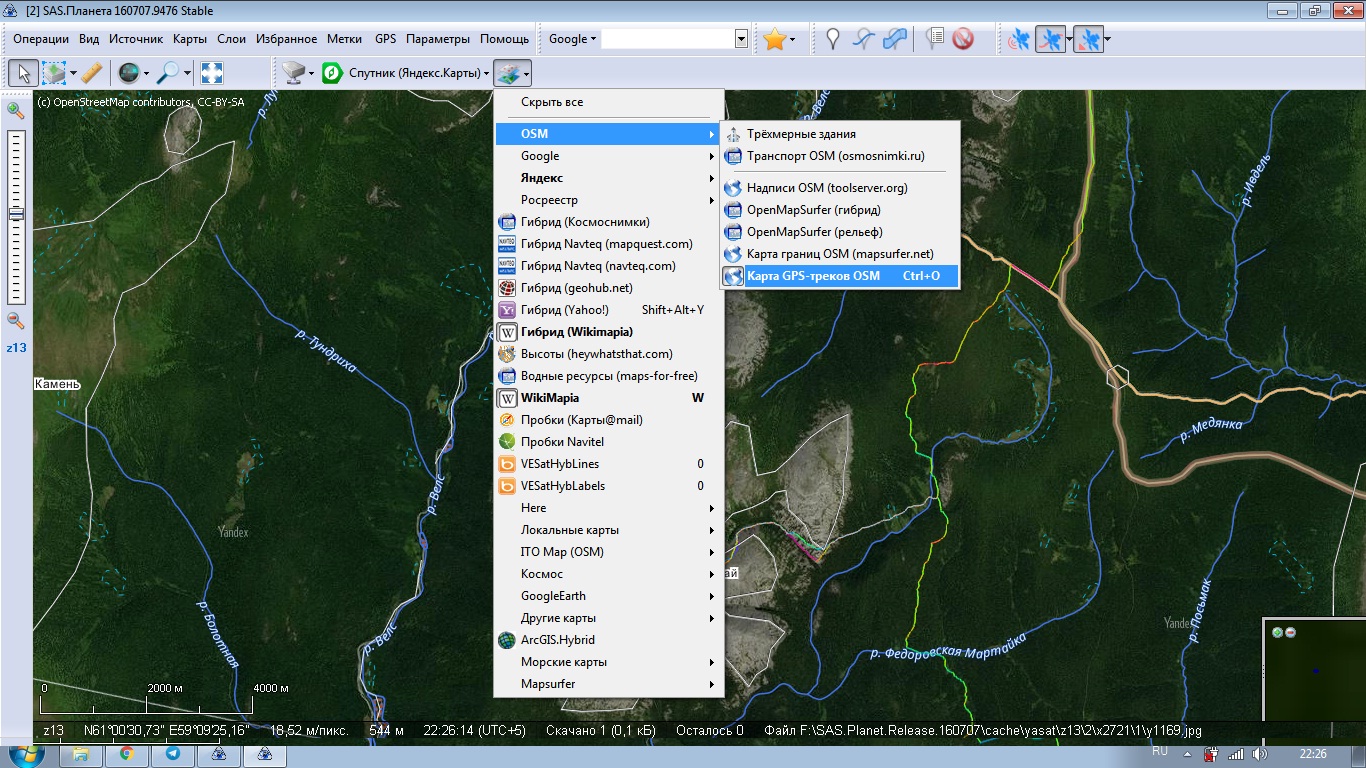Toggle Карта GPS-треков OSM layer
Screen dimensions: 1366x768
pos(840,276)
